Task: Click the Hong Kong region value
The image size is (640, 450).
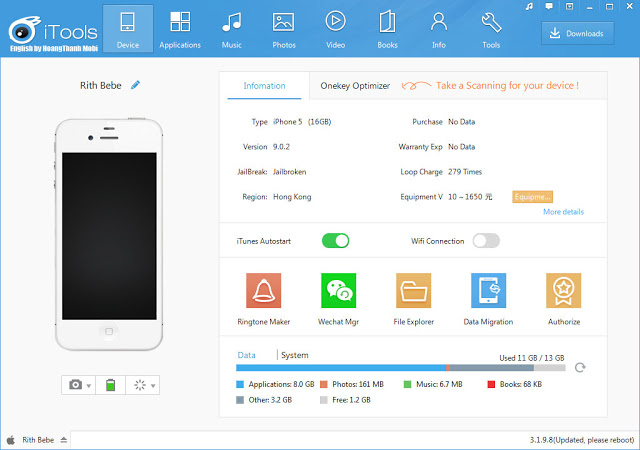Action: click(x=292, y=197)
